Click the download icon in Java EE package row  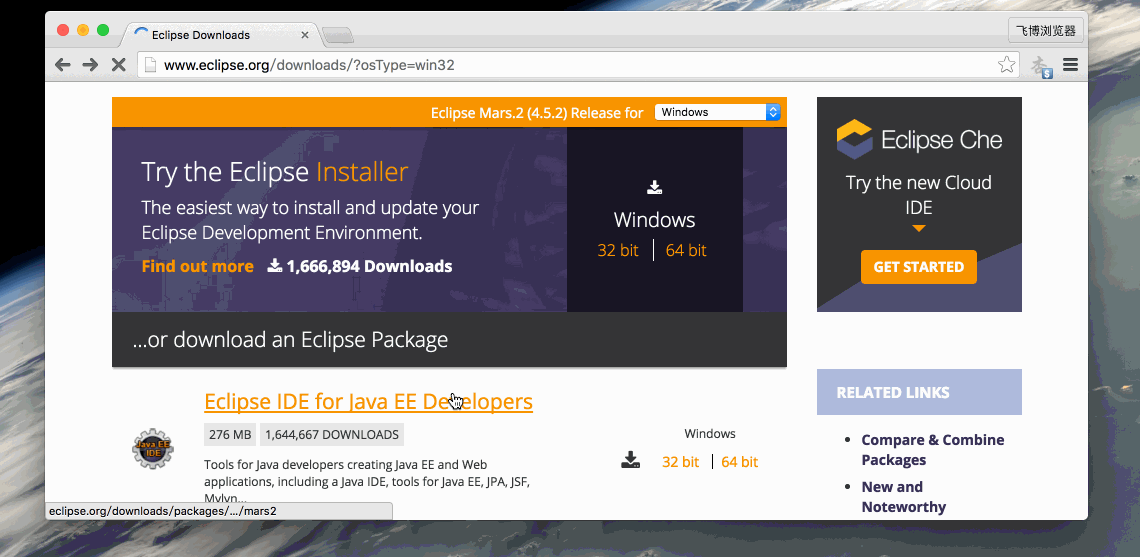(x=630, y=460)
